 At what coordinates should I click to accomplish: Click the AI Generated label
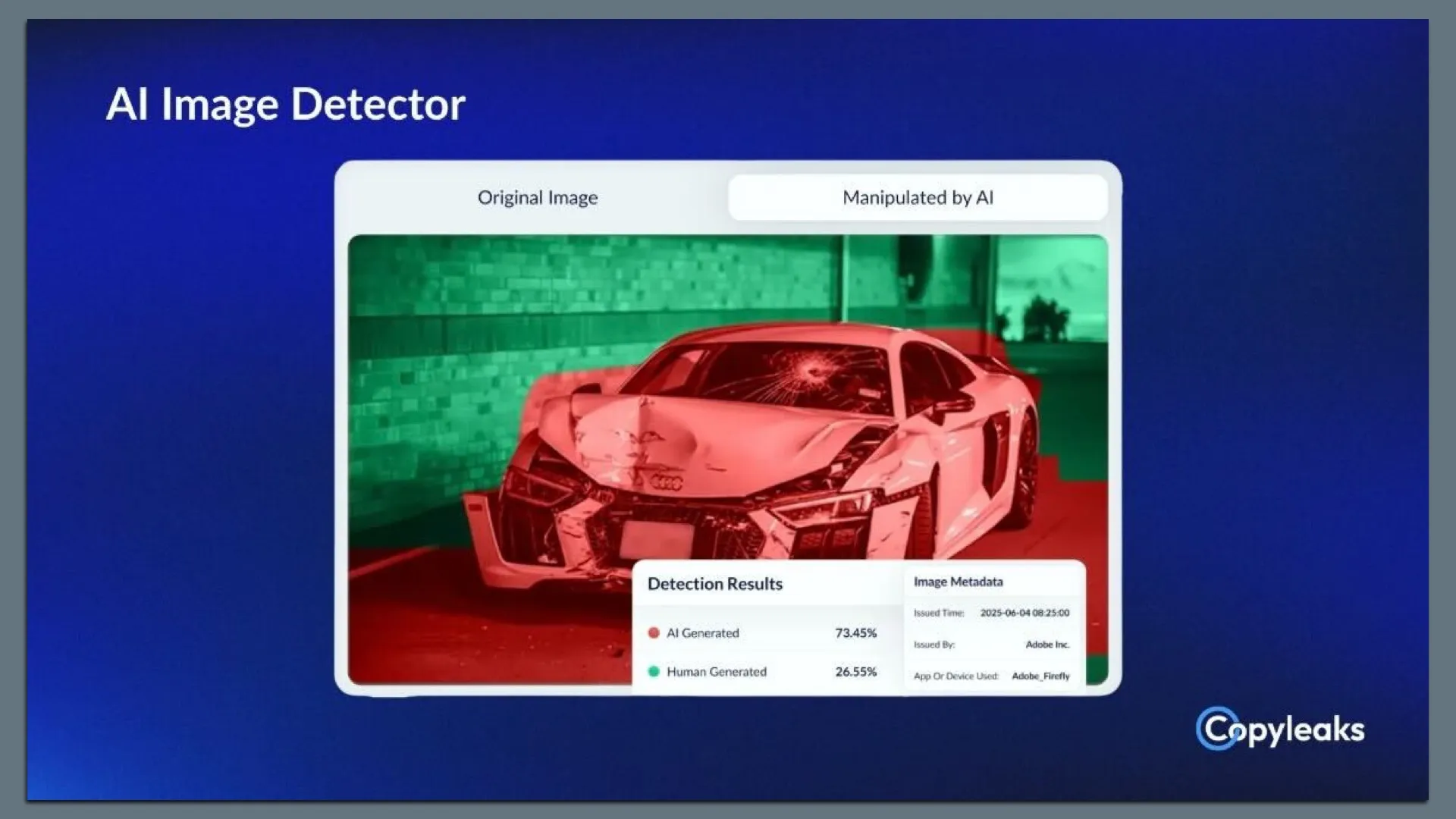702,632
